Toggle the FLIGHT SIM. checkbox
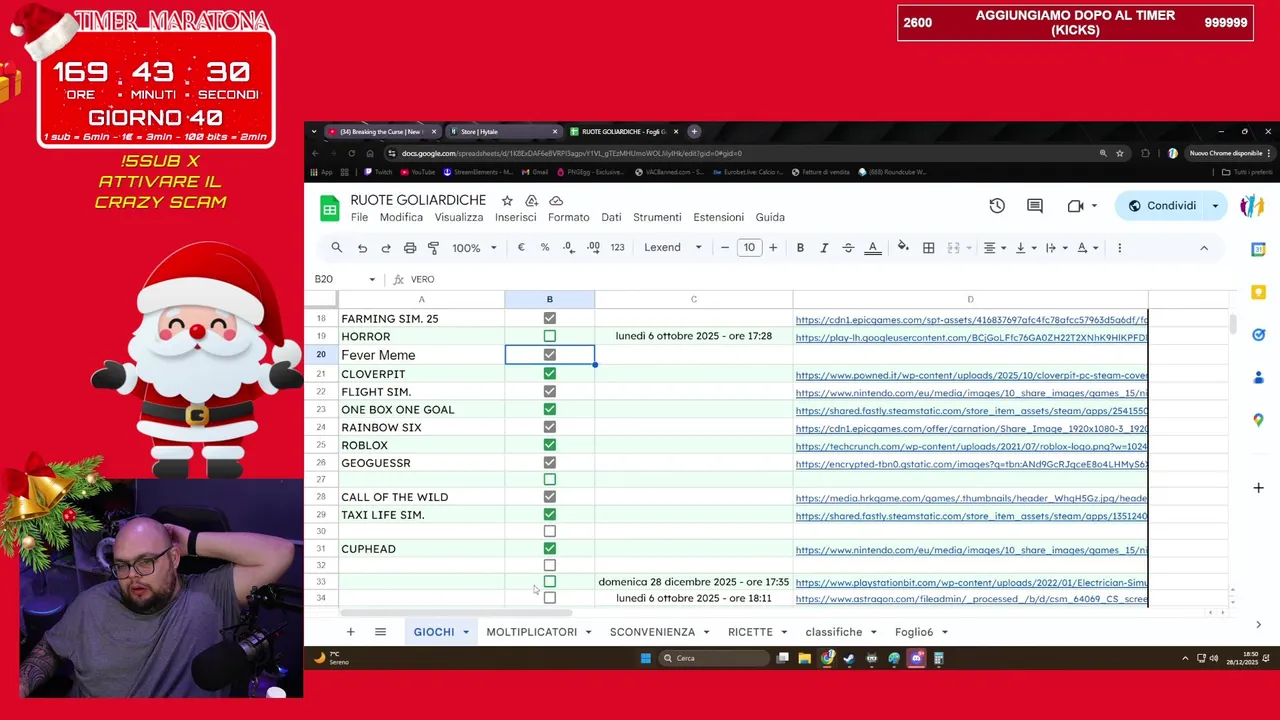This screenshot has height=720, width=1280. click(x=549, y=392)
